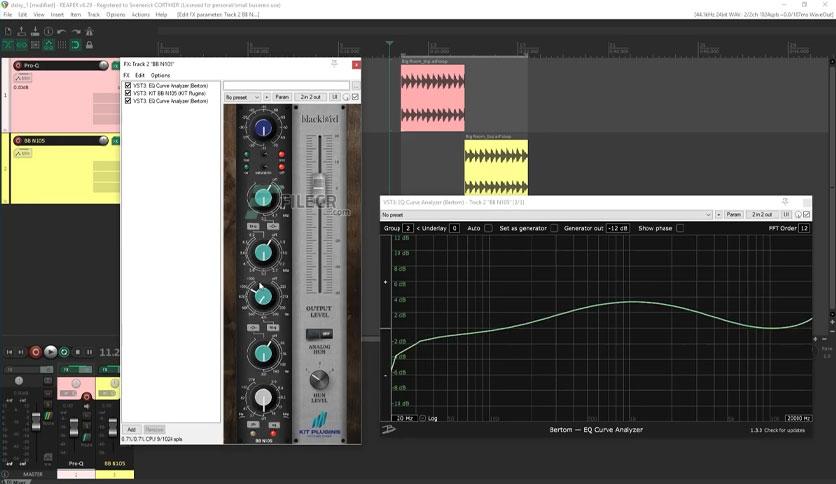Open Project Settings info icon
Image resolution: width=836 pixels, height=484 pixels.
pos(49,31)
